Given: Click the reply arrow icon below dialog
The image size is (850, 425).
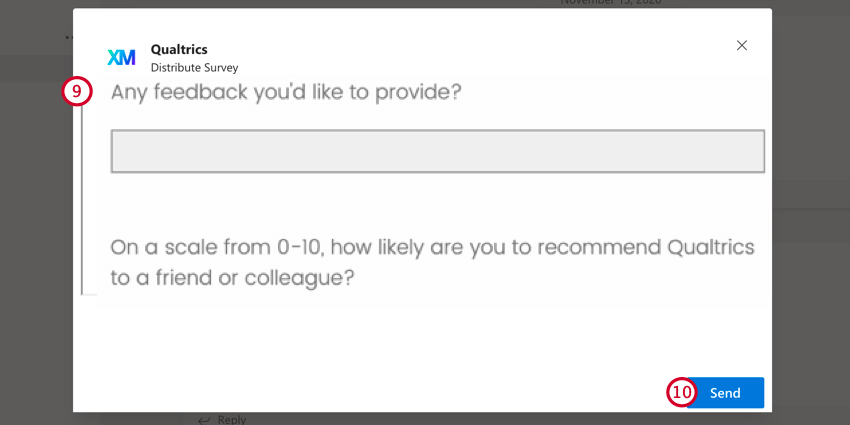Looking at the screenshot, I should coord(204,420).
